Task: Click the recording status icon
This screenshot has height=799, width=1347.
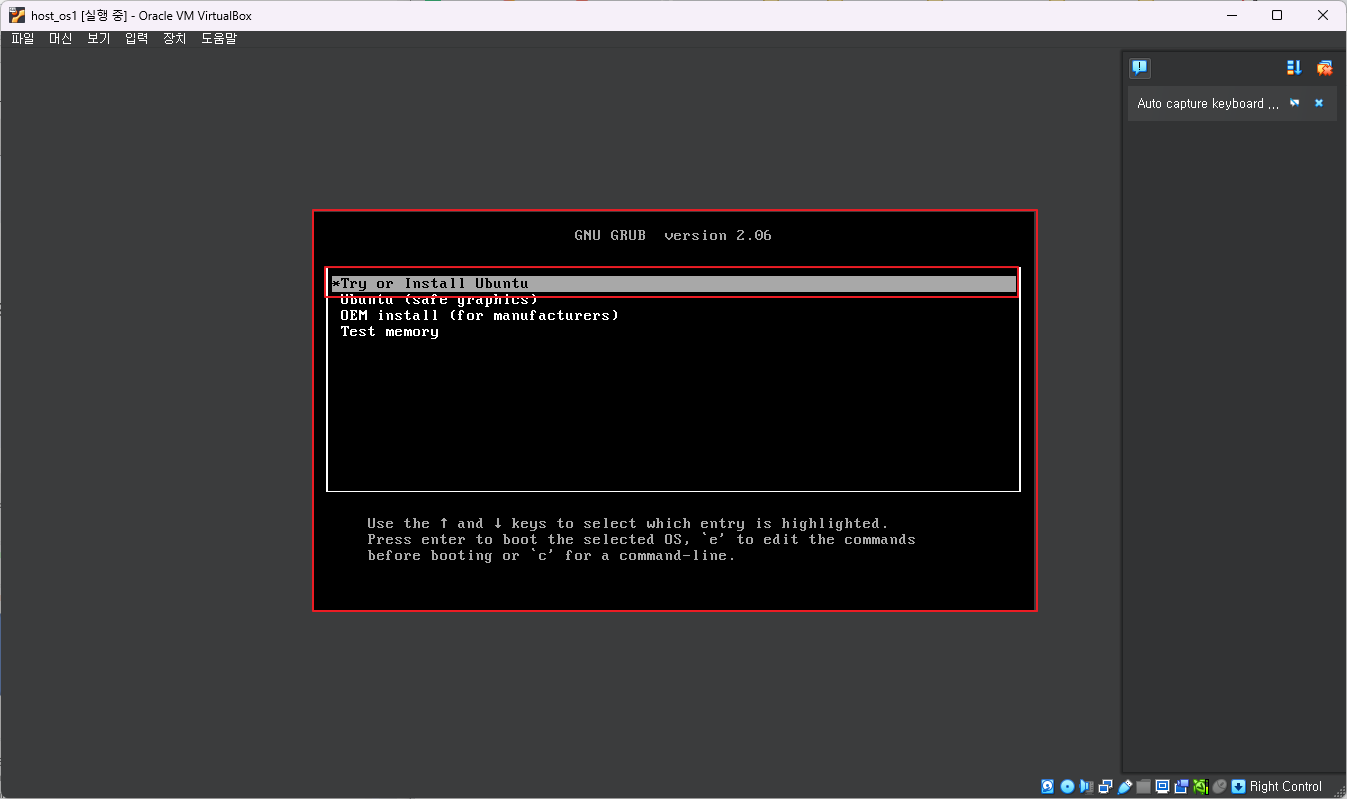Action: pos(1181,786)
